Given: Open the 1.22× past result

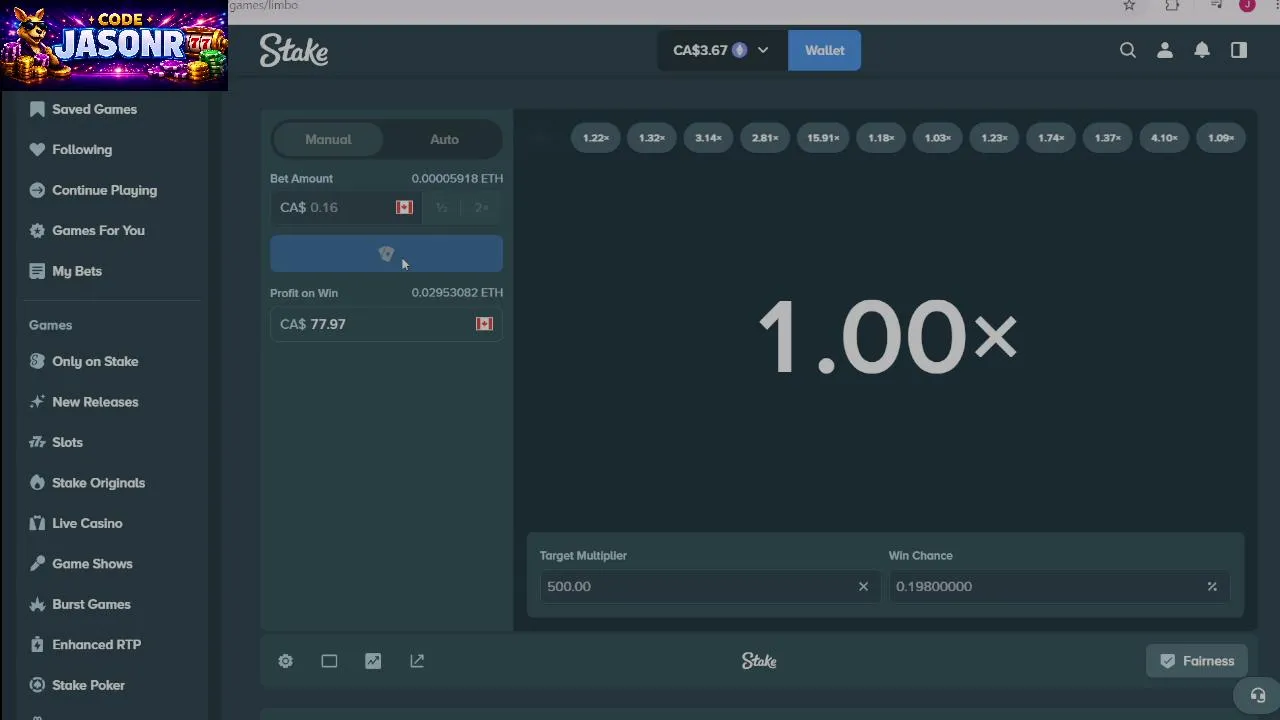Looking at the screenshot, I should (x=596, y=138).
